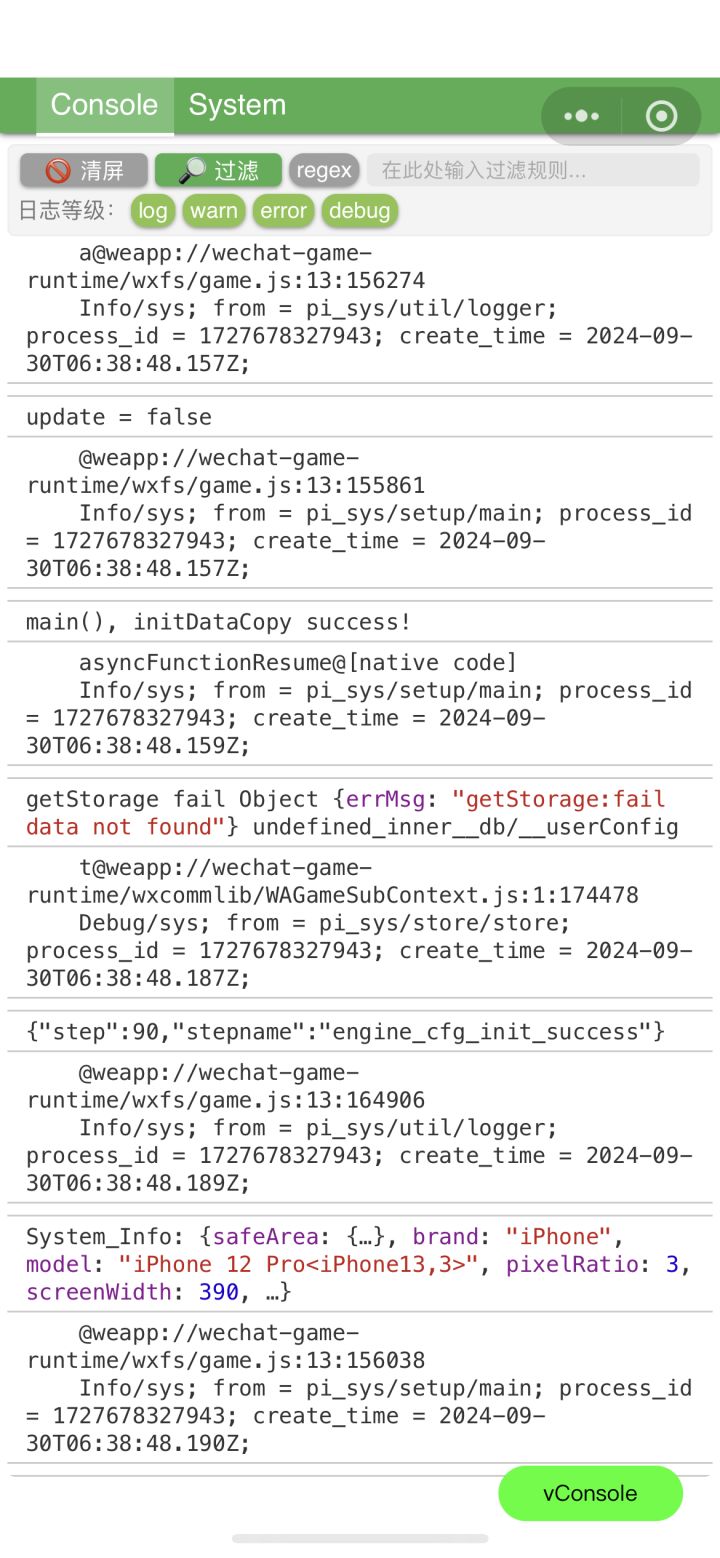Select the "initDataCopy success!" log line
This screenshot has width=720, height=1558.
[218, 622]
